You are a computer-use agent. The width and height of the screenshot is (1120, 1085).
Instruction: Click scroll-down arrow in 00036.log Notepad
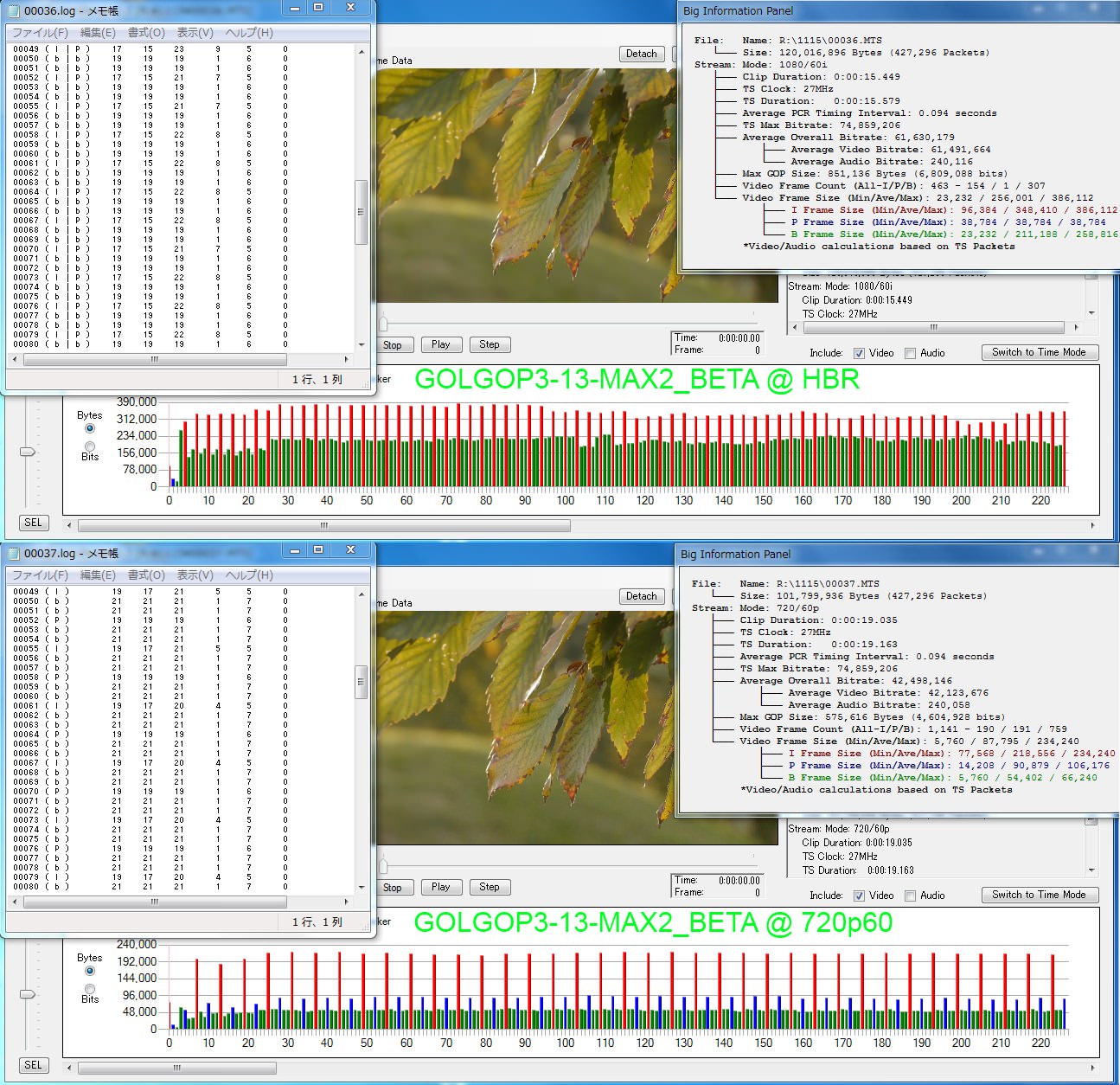[361, 344]
